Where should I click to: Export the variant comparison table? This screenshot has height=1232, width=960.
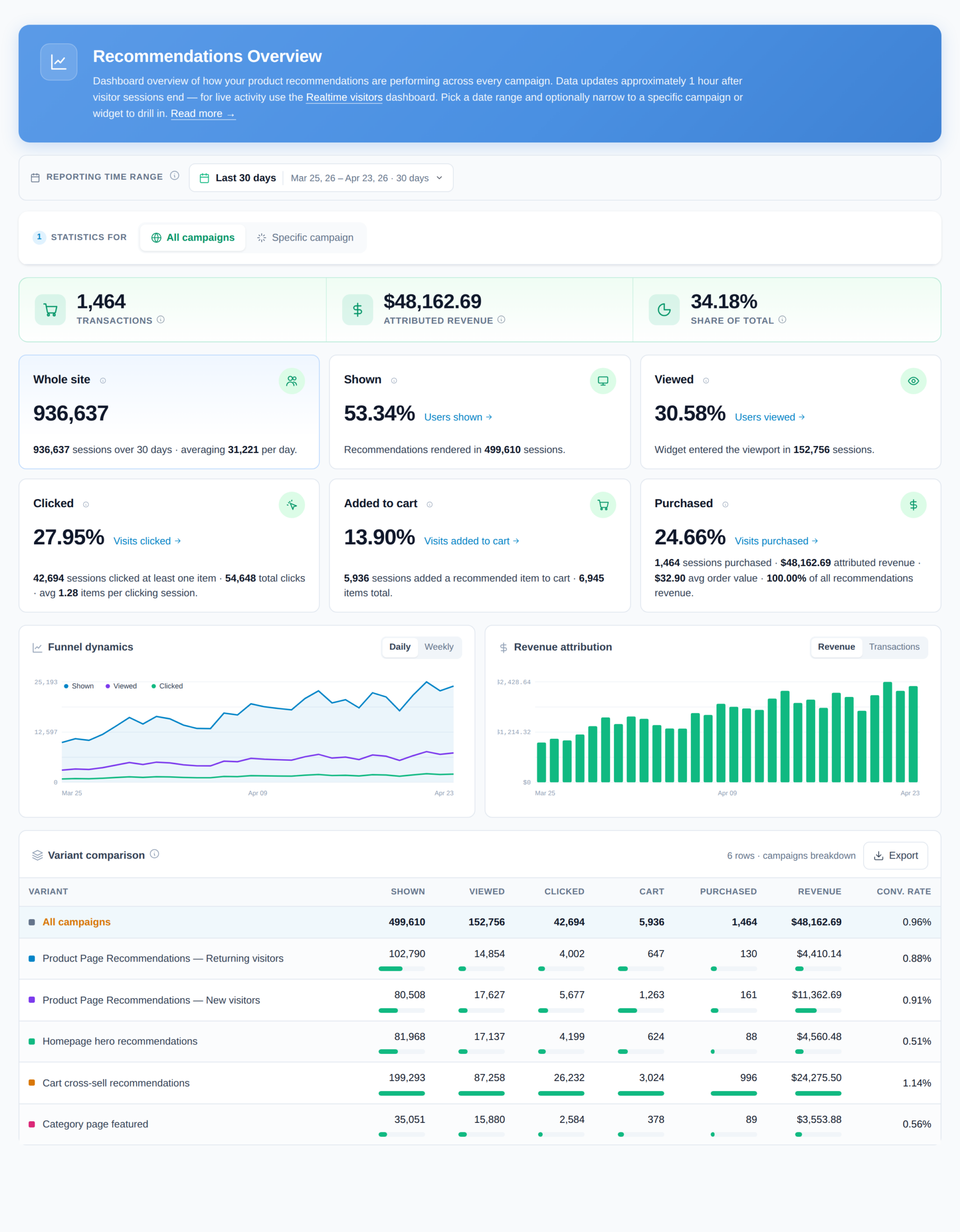(896, 856)
